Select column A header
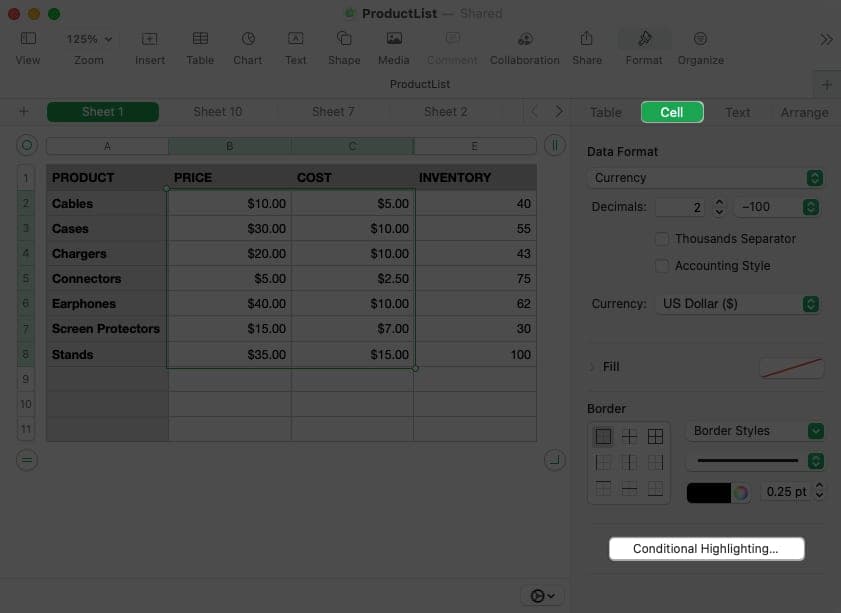Image resolution: width=841 pixels, height=613 pixels. pyautogui.click(x=107, y=146)
